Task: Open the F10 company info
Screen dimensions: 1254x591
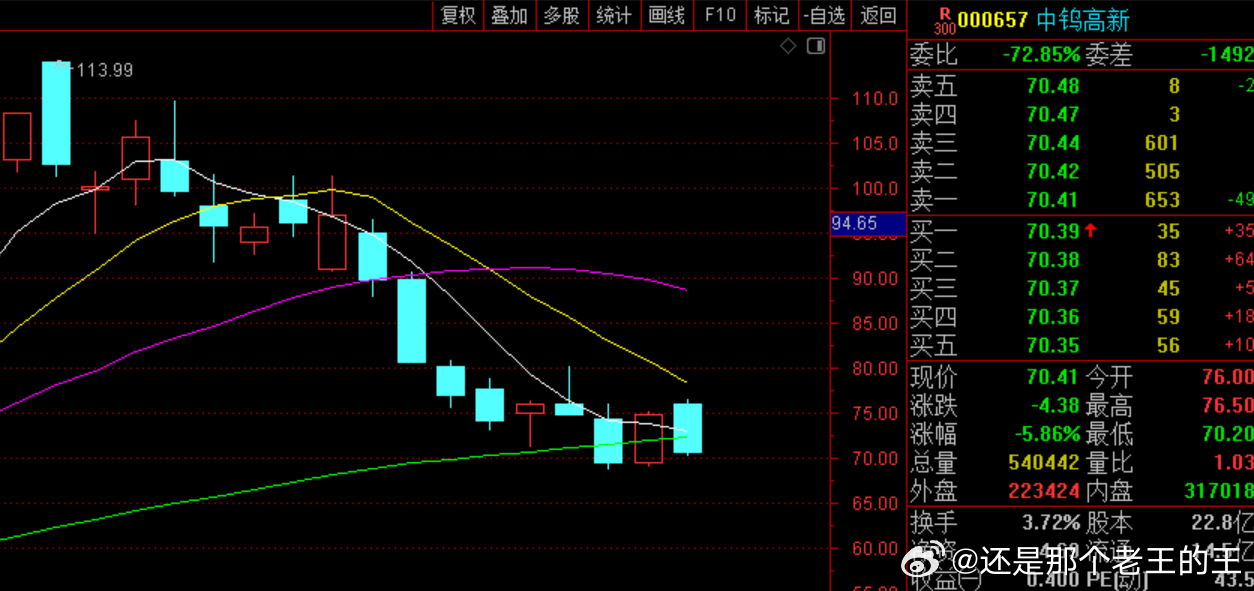Action: click(x=720, y=14)
